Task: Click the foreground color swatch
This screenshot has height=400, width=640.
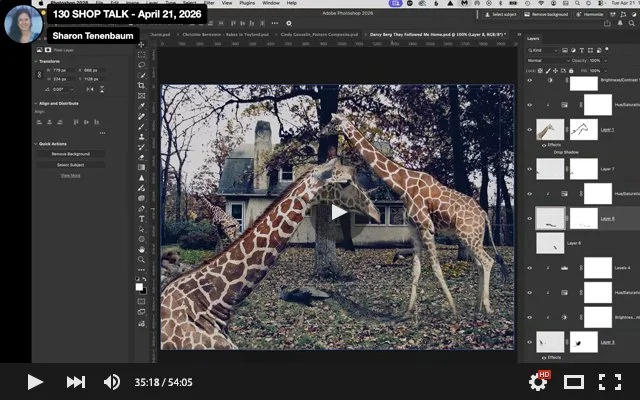Action: coord(139,287)
